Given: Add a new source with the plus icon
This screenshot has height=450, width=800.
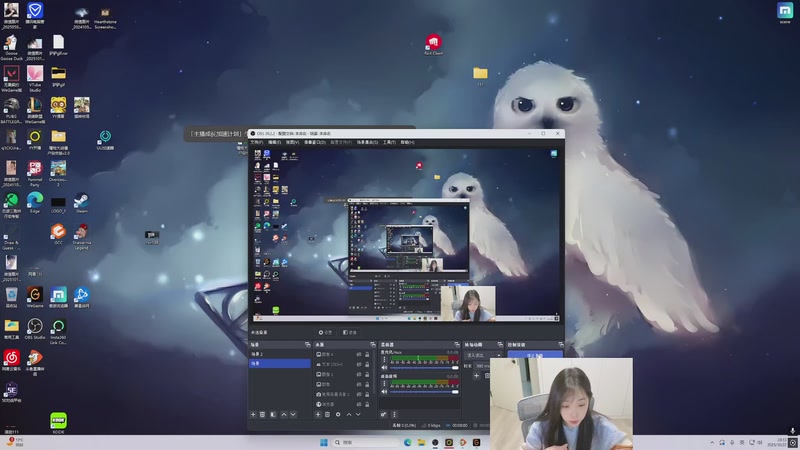Looking at the screenshot, I should [318, 414].
